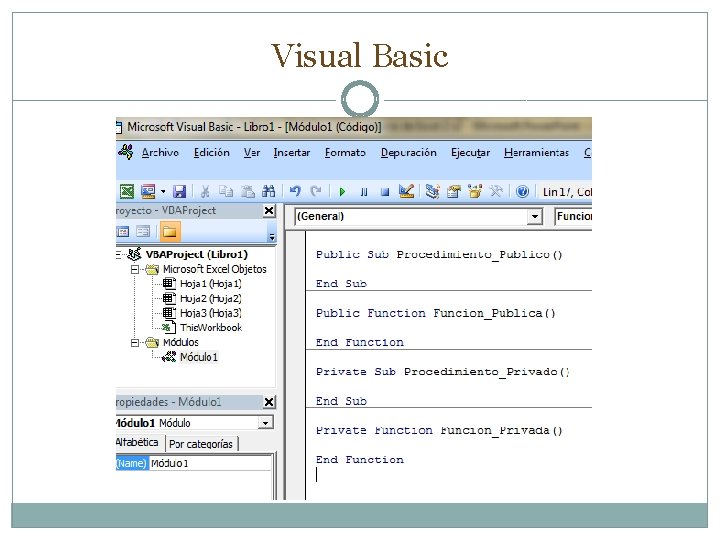Open the Toolbox hammer-wrench icon
Screen dimensions: 720x540
(x=496, y=191)
